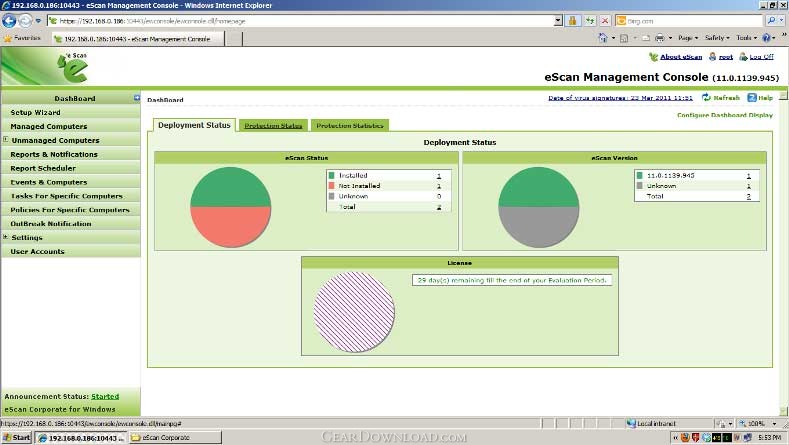Screen dimensions: 789x445
Task: Open the IE Safety menu dropdown
Action: coord(716,38)
